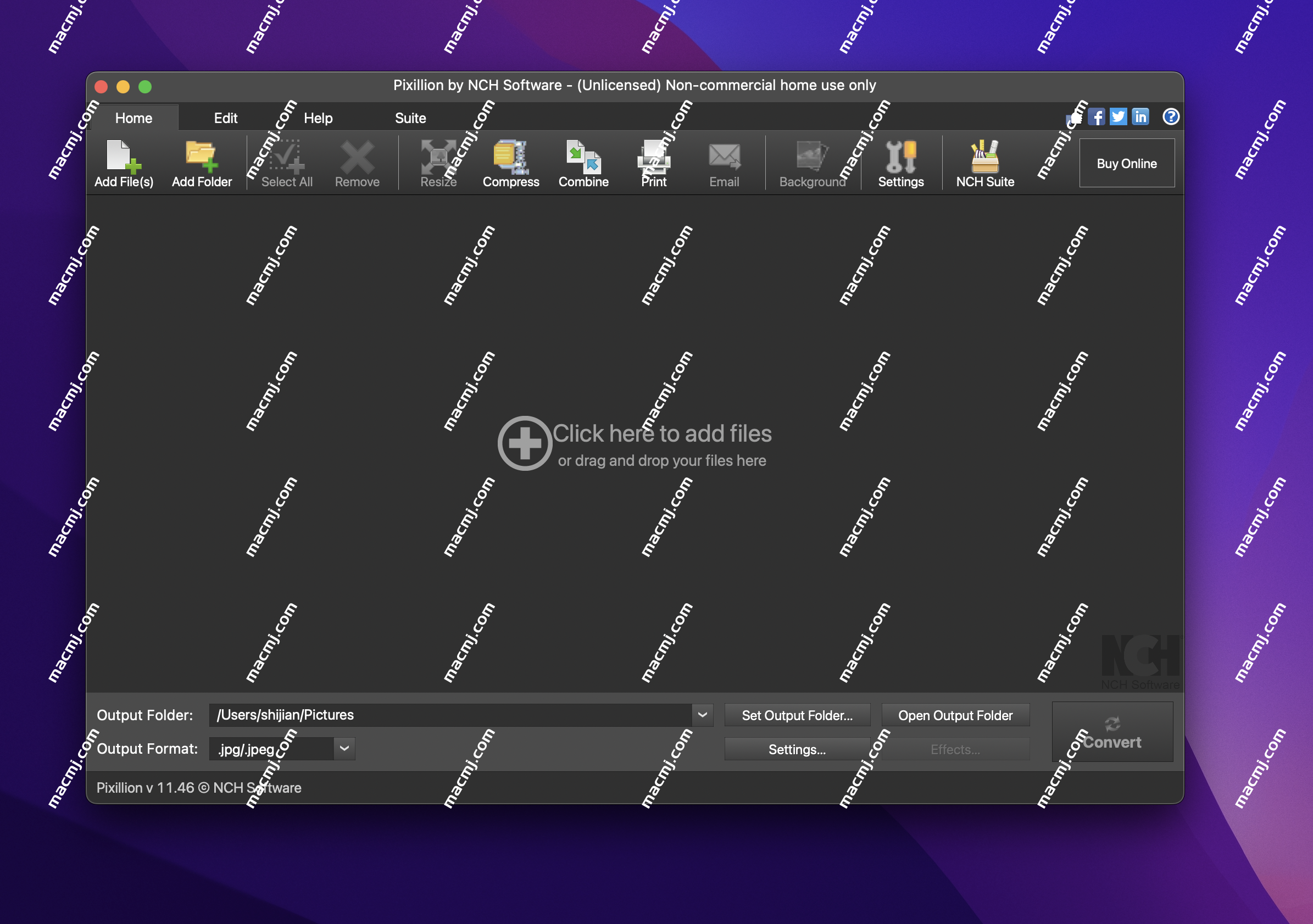Click the .jpg/.jpeg output format field
Screen dimensions: 1313x924
pyautogui.click(x=271, y=748)
